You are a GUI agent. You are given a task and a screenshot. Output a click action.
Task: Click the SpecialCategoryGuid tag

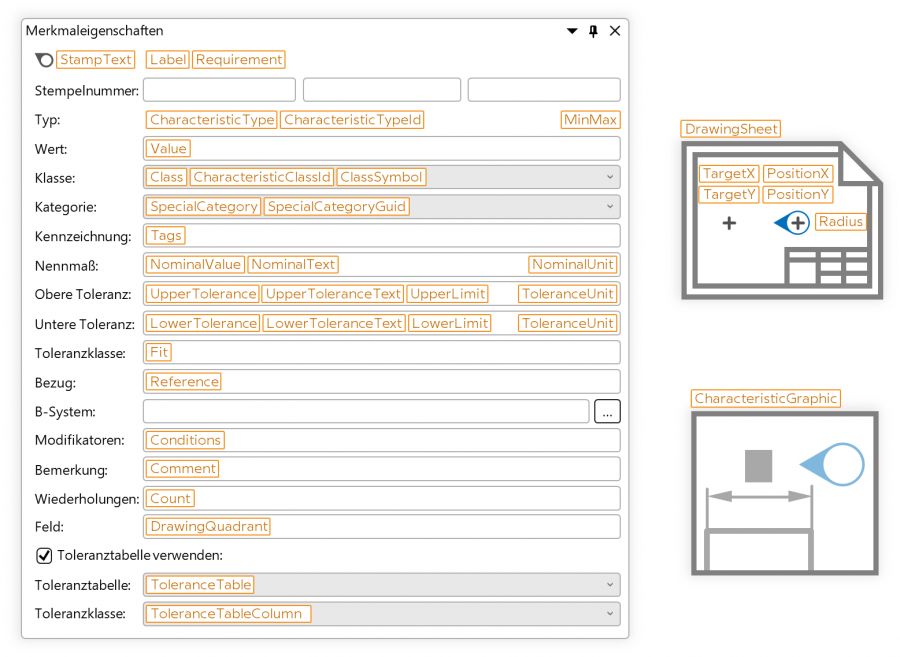coord(336,207)
